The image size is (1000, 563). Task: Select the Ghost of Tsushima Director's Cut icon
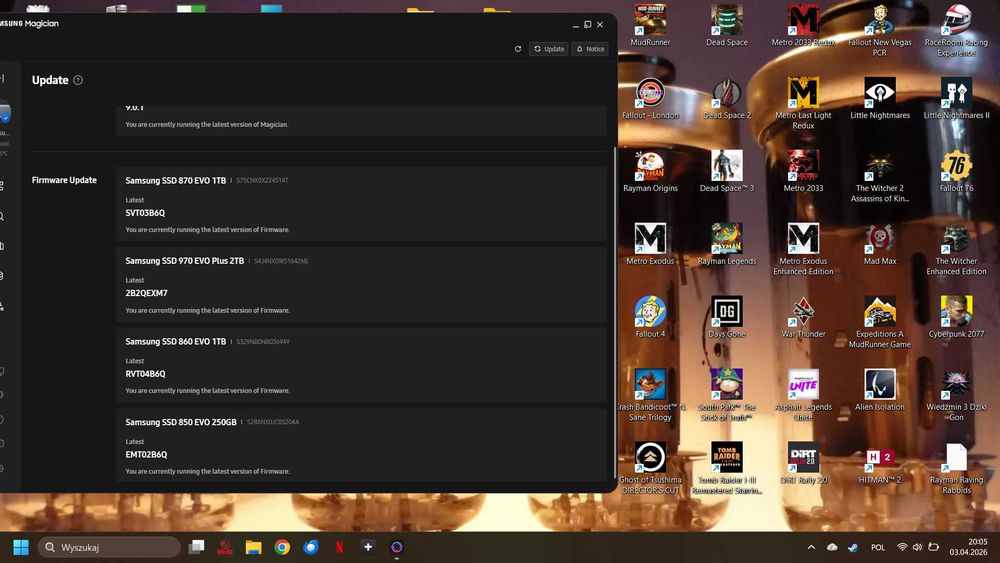tap(650, 467)
